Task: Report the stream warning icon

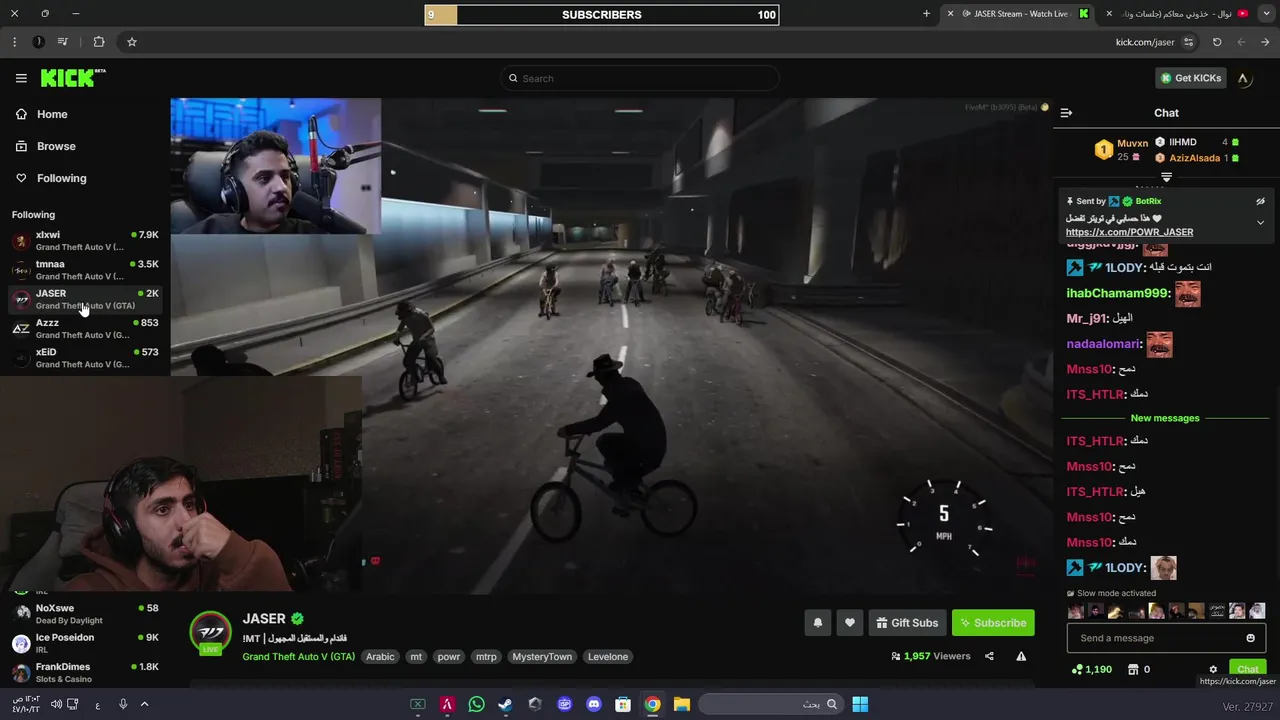Action: [1021, 656]
